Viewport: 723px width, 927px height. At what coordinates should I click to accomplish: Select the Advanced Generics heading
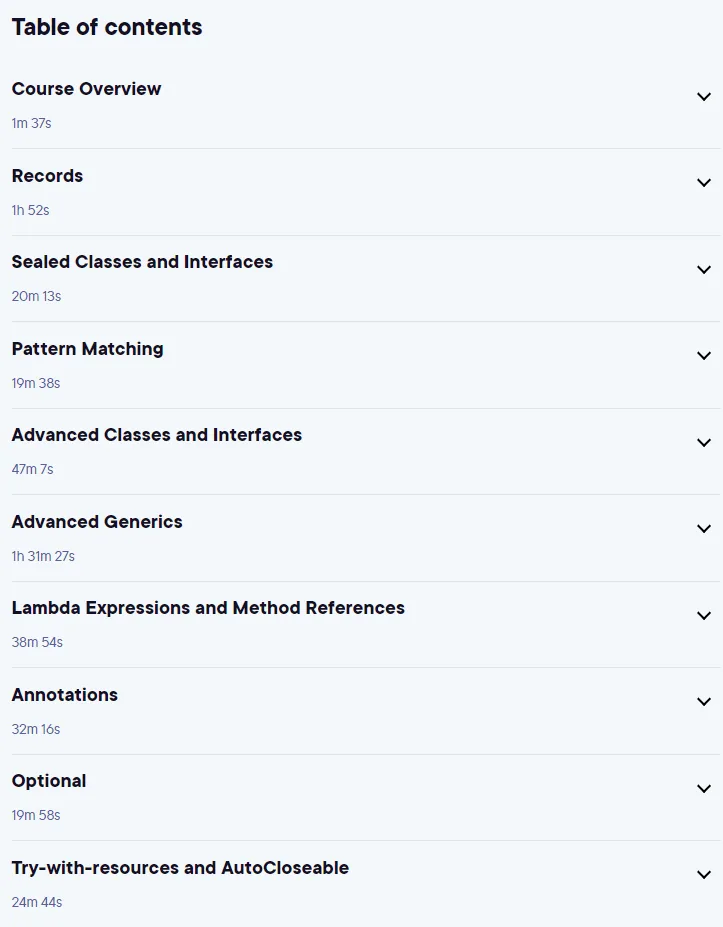coord(97,522)
